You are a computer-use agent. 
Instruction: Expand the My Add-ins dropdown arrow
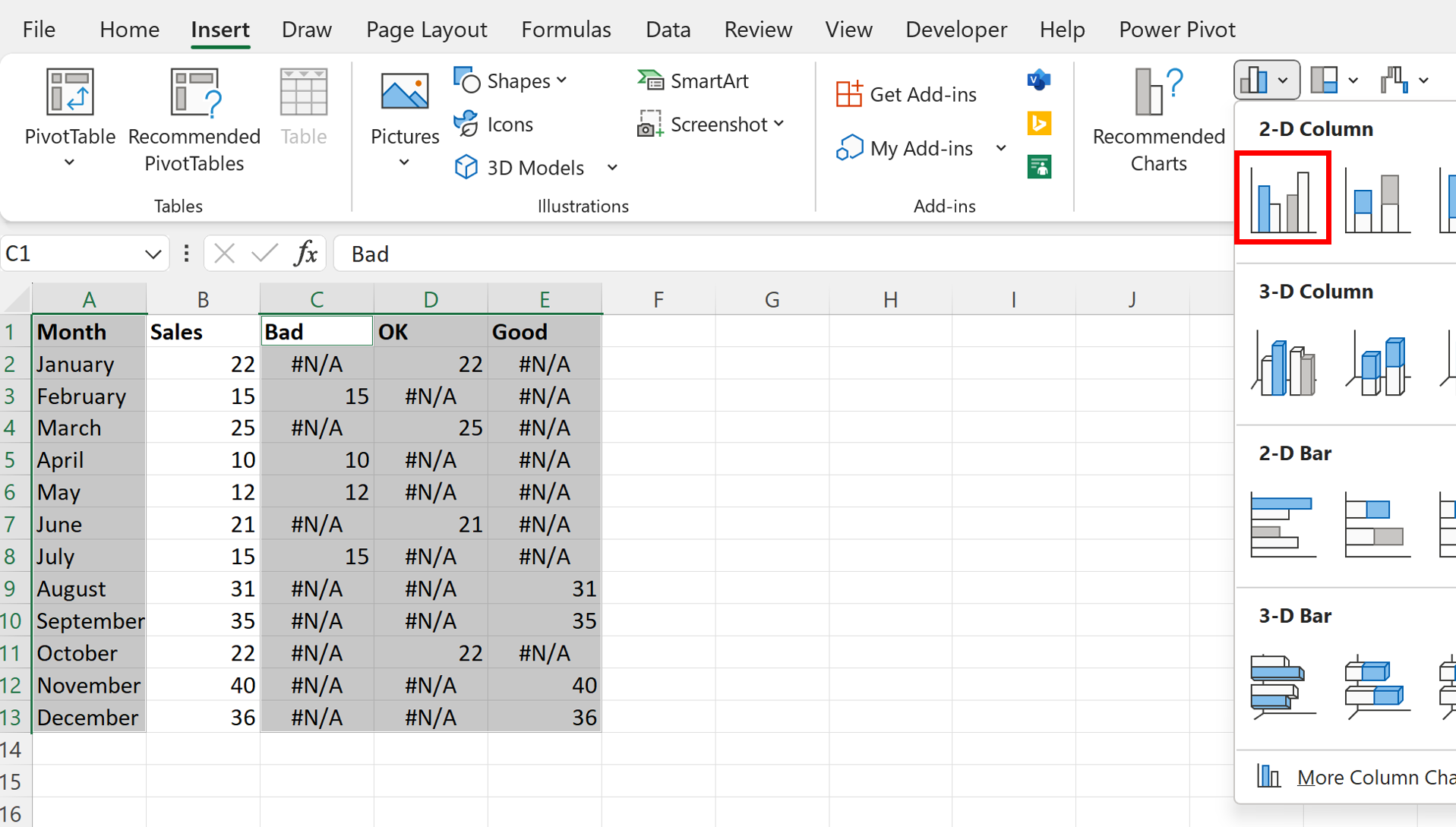coord(1001,148)
